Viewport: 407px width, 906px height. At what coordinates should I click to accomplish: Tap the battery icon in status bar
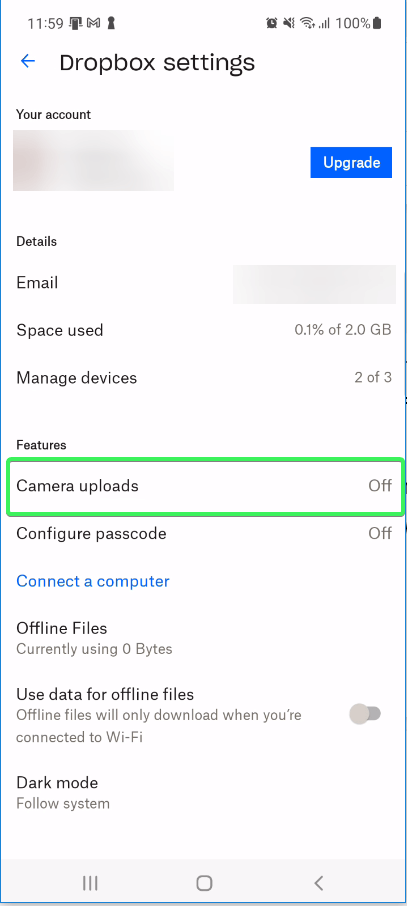point(377,23)
